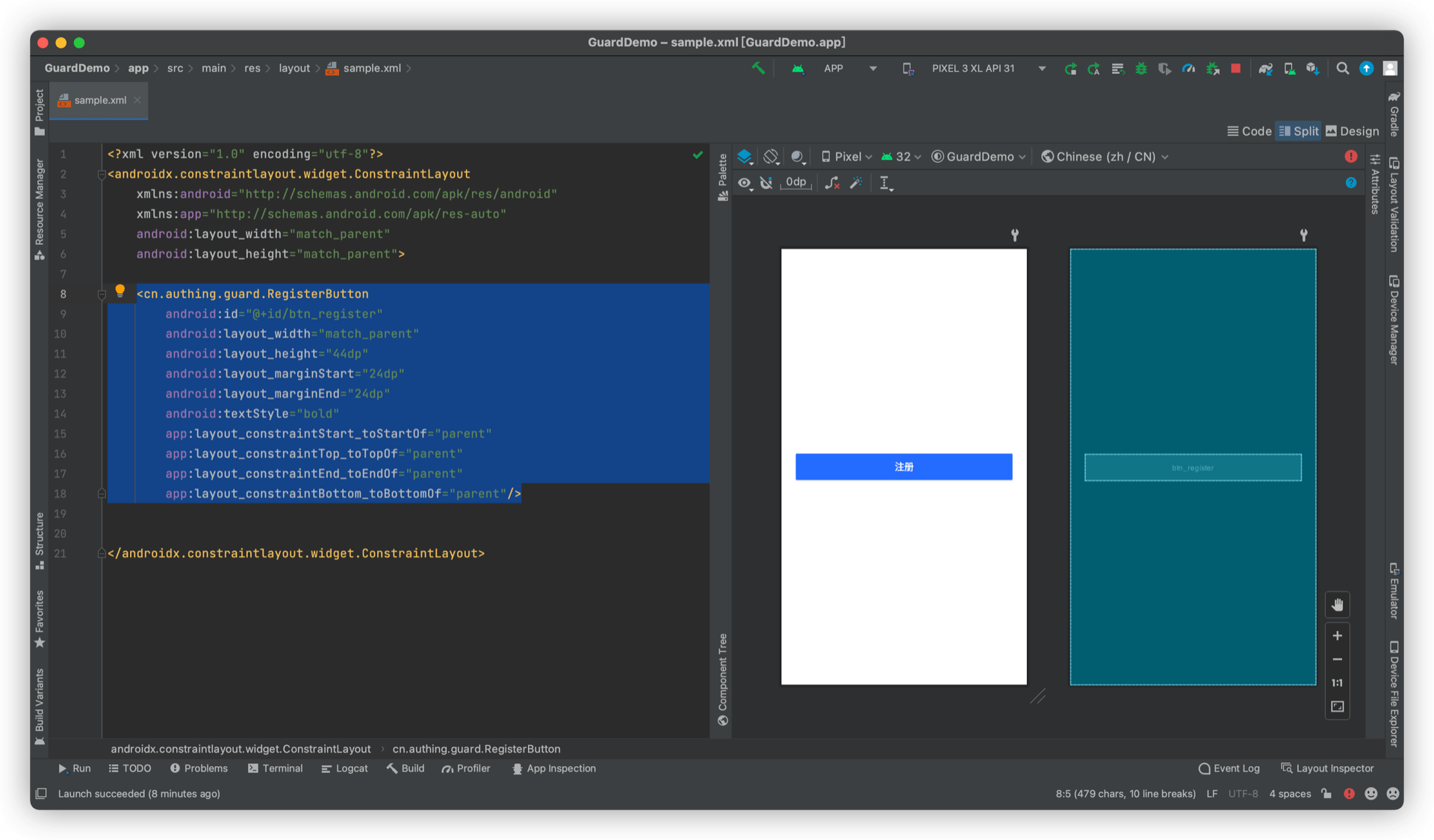
Task: Click the Debug app bug icon
Action: 1140,68
